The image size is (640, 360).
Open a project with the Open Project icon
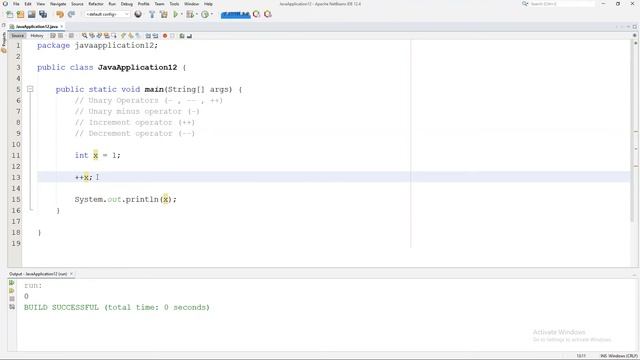click(31, 14)
